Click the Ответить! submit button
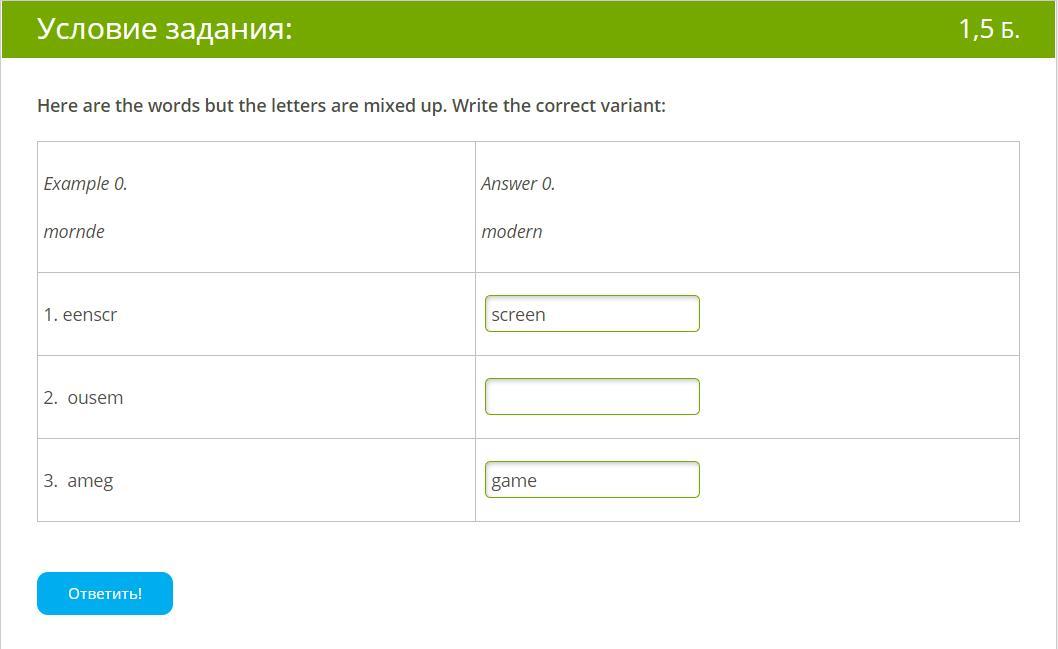 (x=105, y=593)
